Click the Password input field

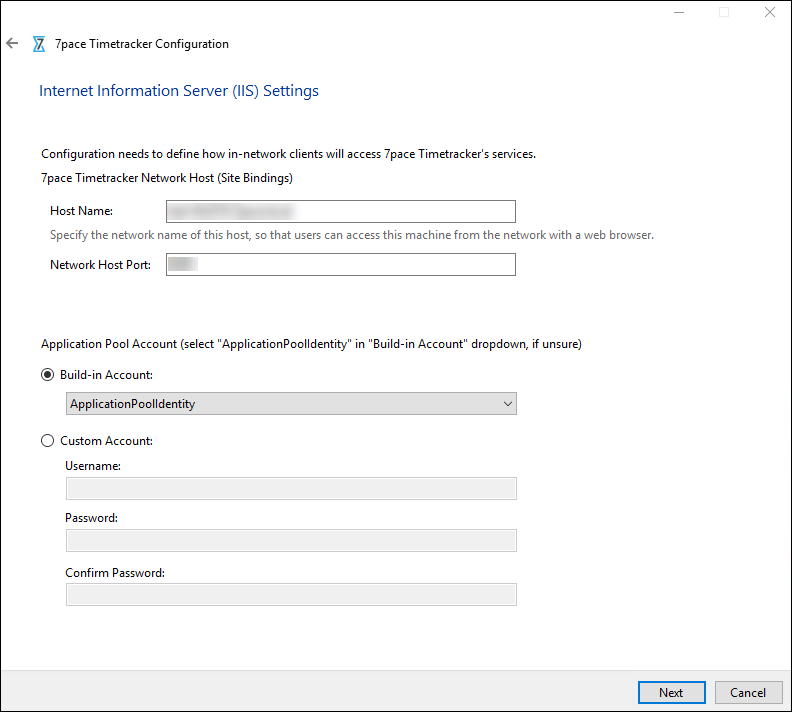[291, 541]
